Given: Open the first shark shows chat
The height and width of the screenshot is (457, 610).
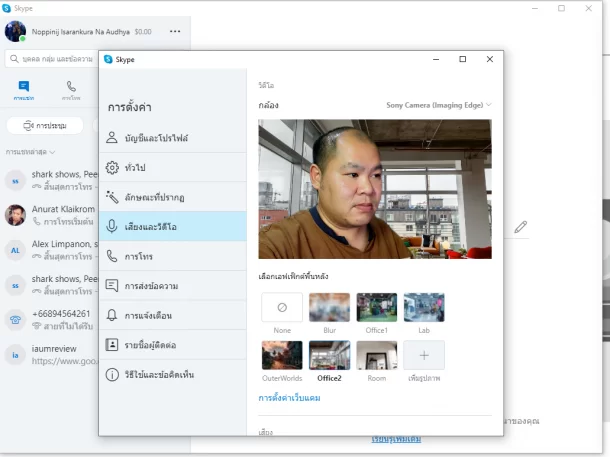Looking at the screenshot, I should [x=50, y=180].
